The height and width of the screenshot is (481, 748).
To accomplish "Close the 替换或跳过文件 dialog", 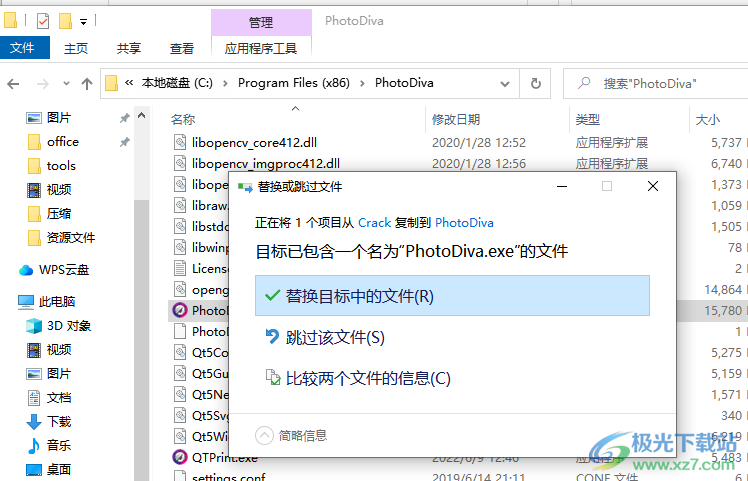I will [653, 186].
